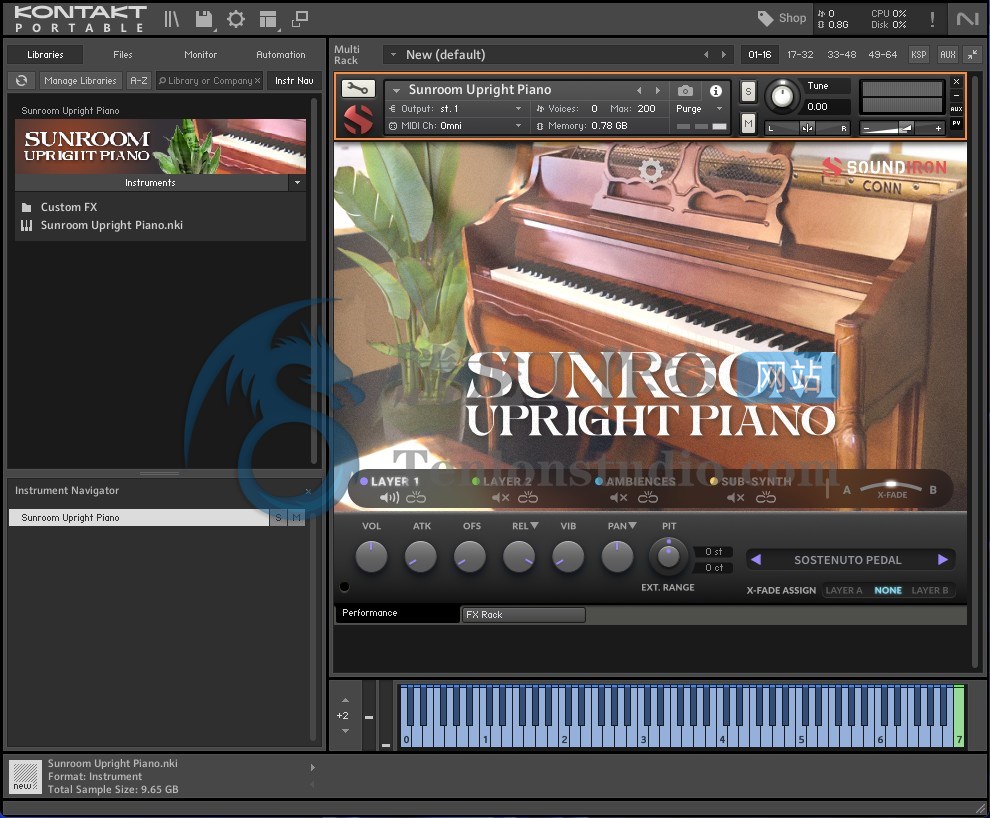
Task: Switch to the Automation tab
Action: point(280,55)
